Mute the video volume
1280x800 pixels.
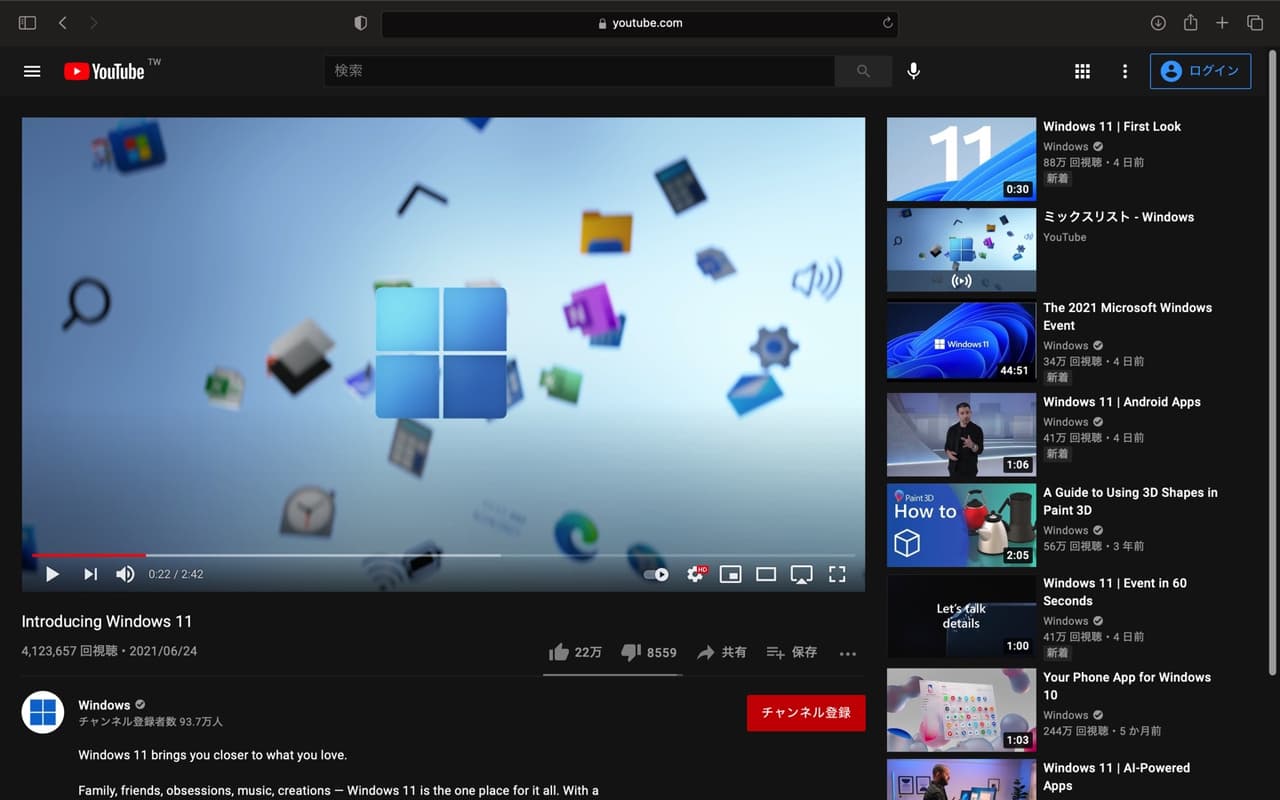tap(125, 574)
